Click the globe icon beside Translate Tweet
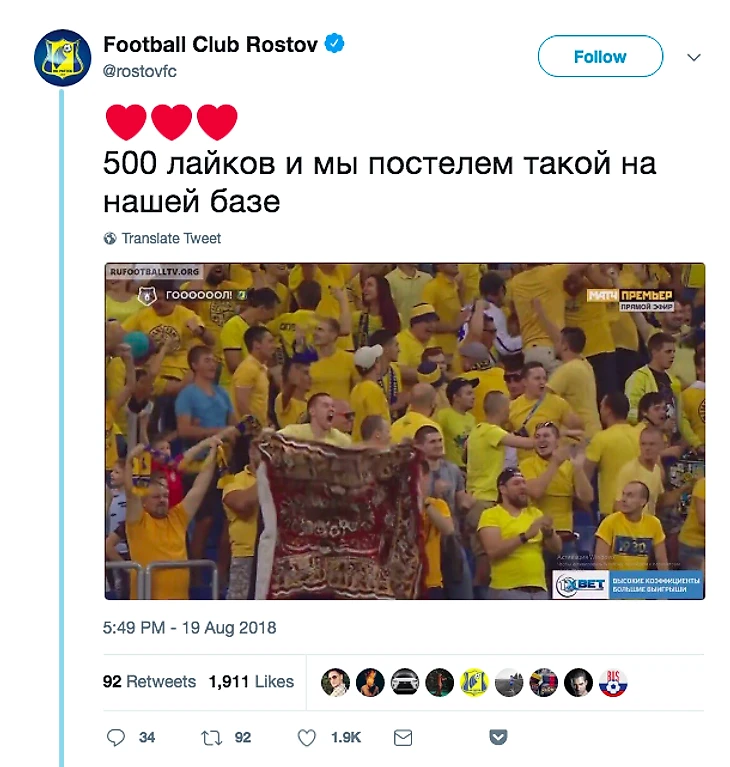This screenshot has width=730, height=767. [110, 239]
